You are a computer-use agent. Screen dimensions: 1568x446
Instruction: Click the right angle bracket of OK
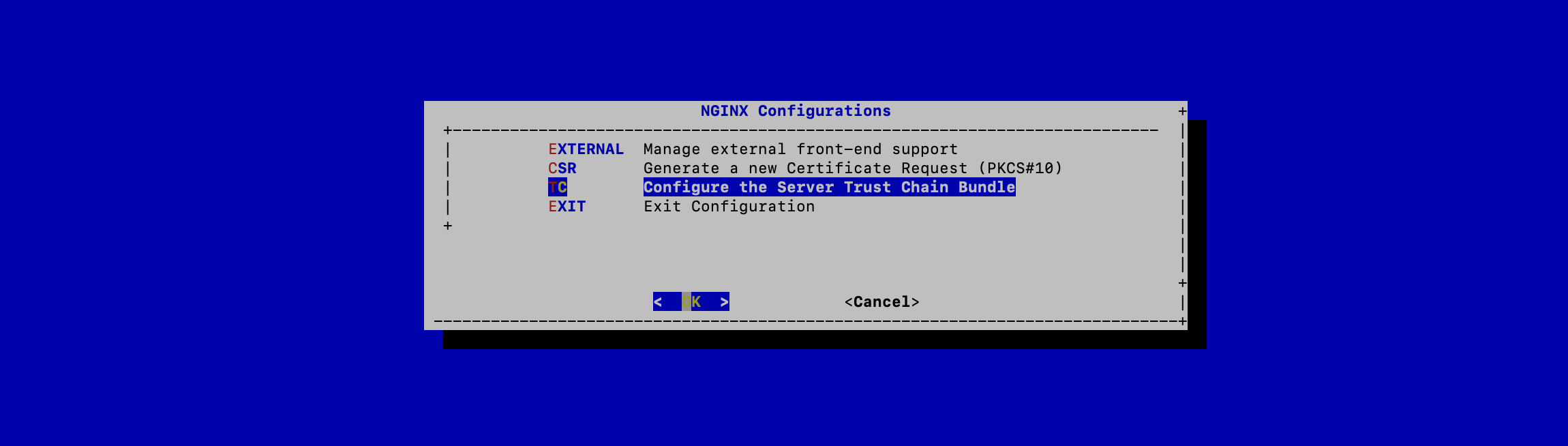[x=725, y=301]
